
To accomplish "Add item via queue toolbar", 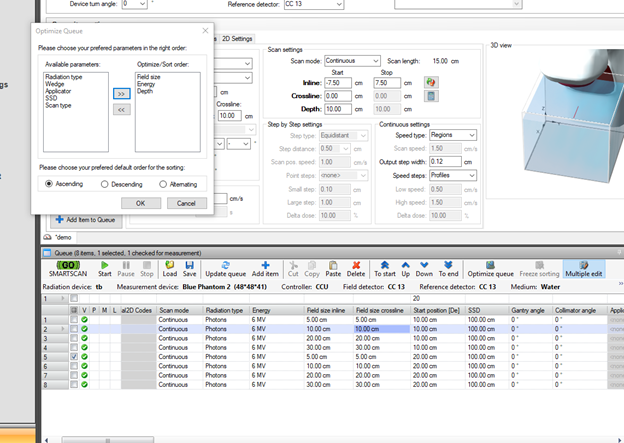I will (265, 269).
